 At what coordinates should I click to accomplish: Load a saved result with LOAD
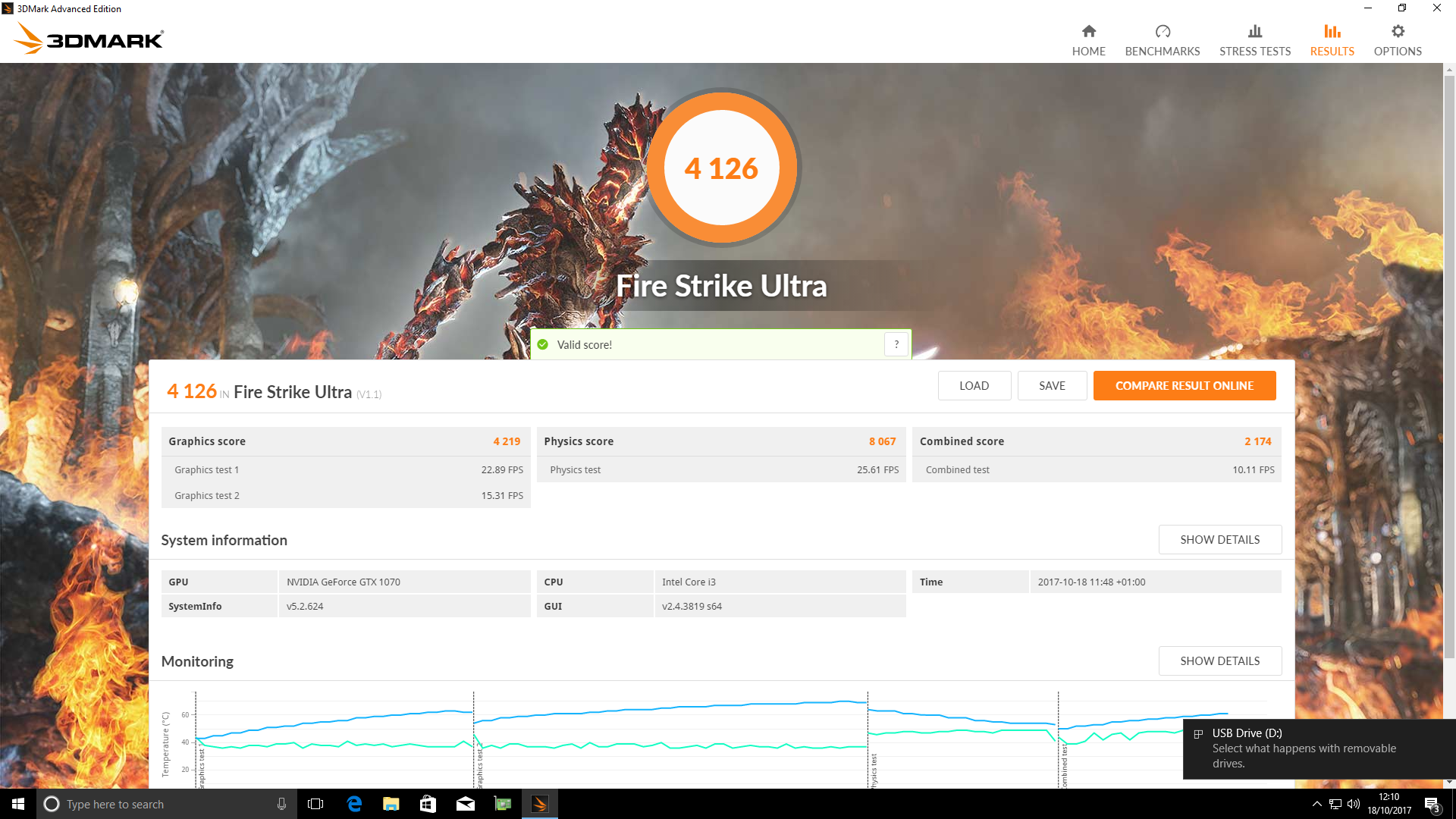(x=974, y=385)
